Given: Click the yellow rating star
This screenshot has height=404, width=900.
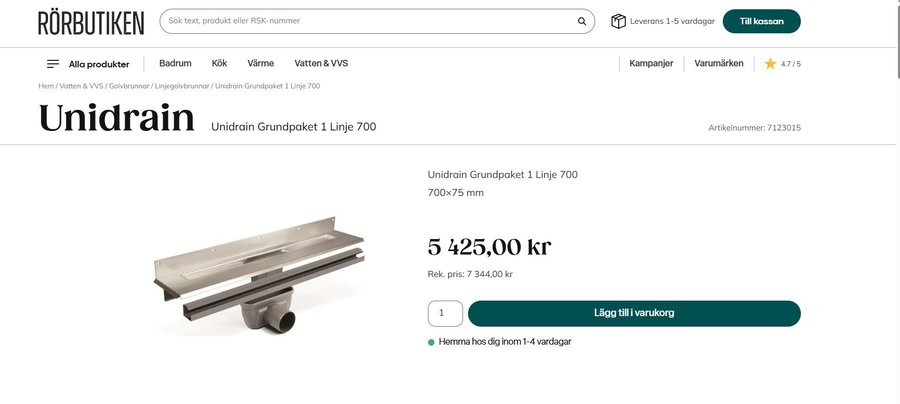Looking at the screenshot, I should (770, 64).
